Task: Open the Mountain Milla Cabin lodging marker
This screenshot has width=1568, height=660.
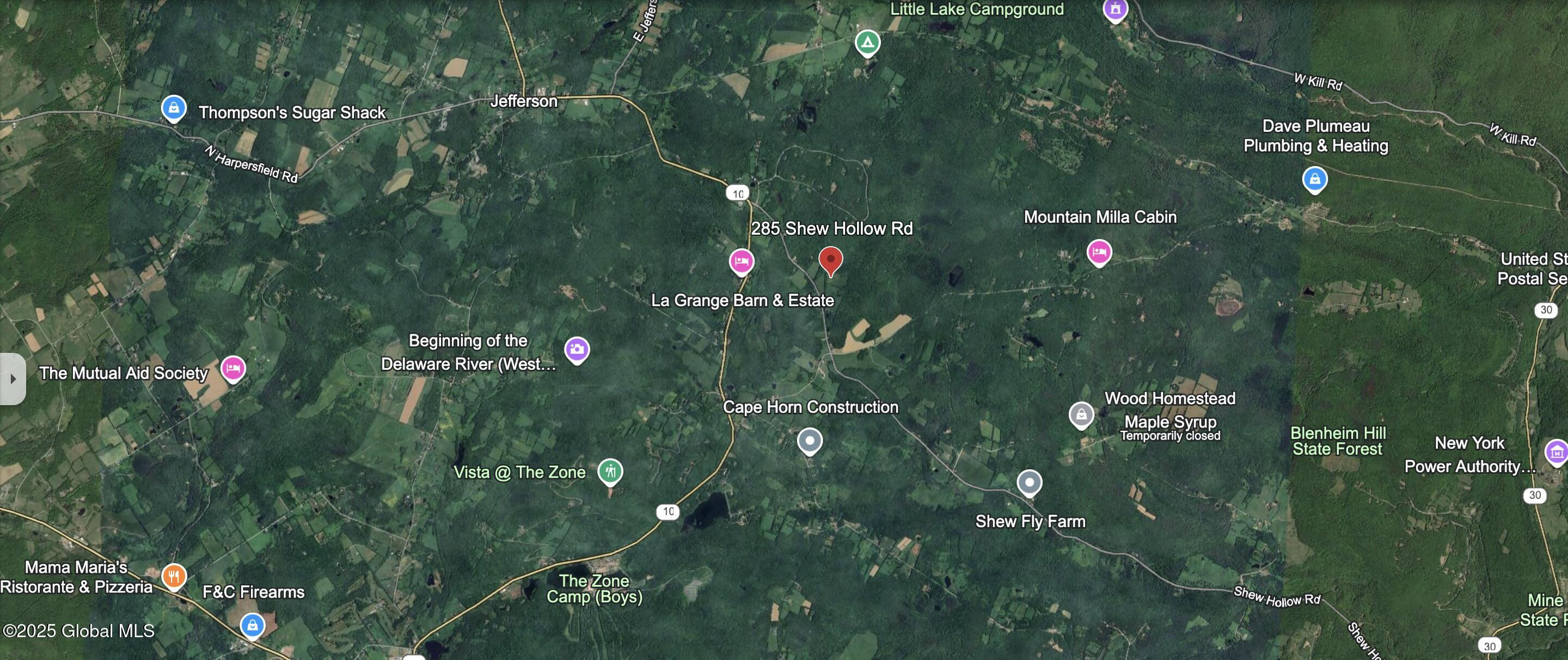Action: point(1099,253)
